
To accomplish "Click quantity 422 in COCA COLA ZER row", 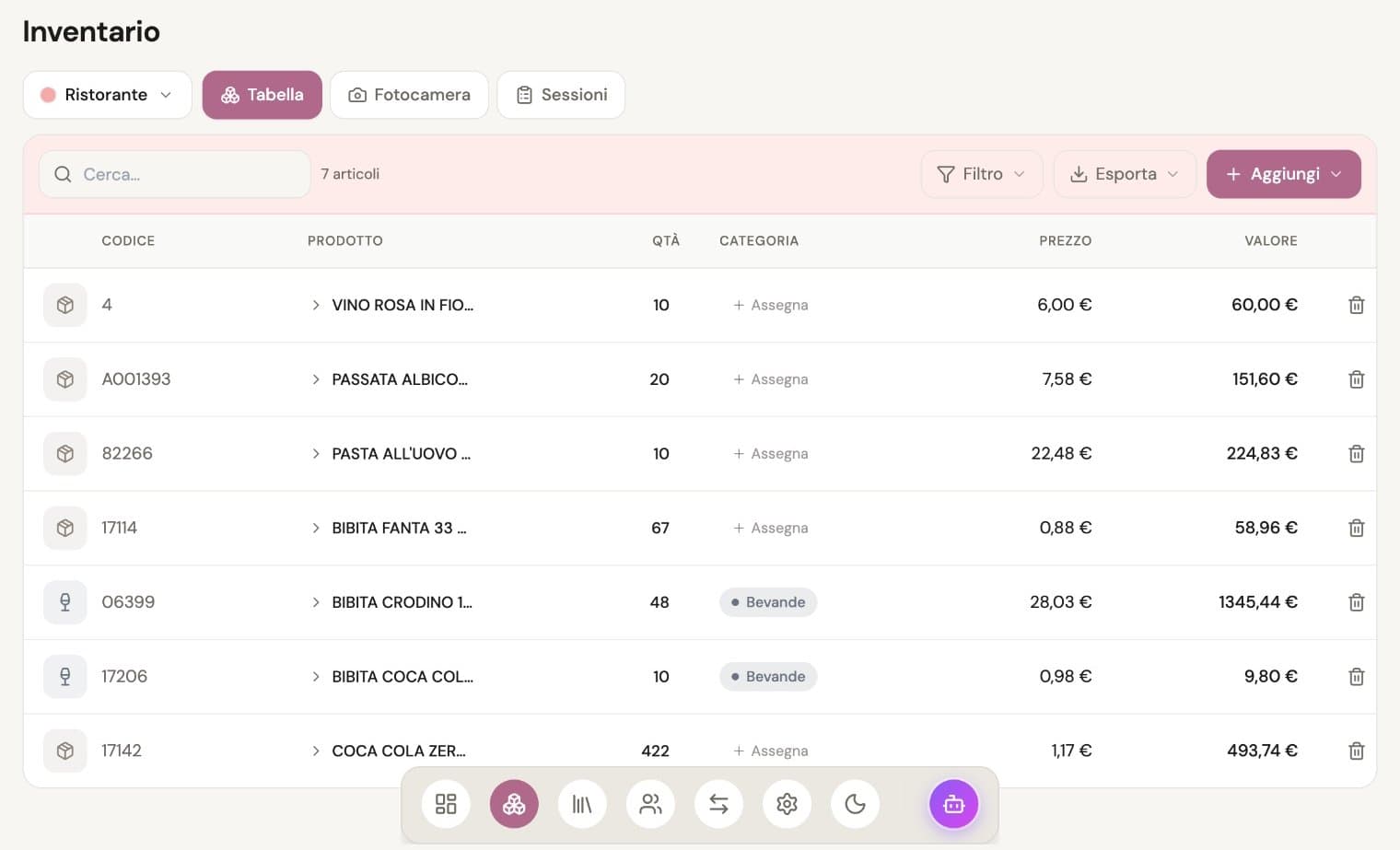I will [x=655, y=751].
